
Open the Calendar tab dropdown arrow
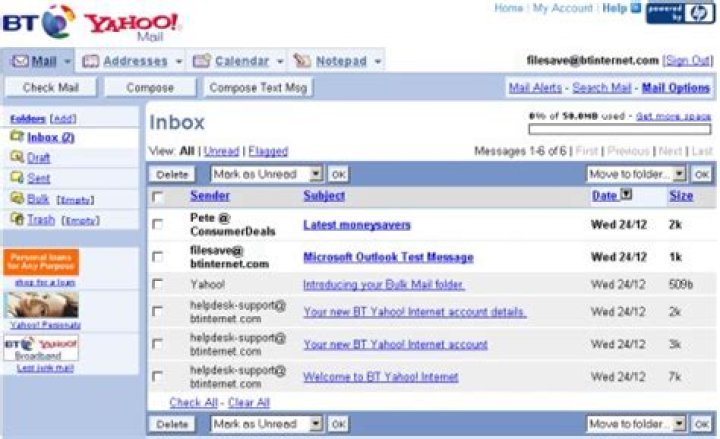click(280, 61)
